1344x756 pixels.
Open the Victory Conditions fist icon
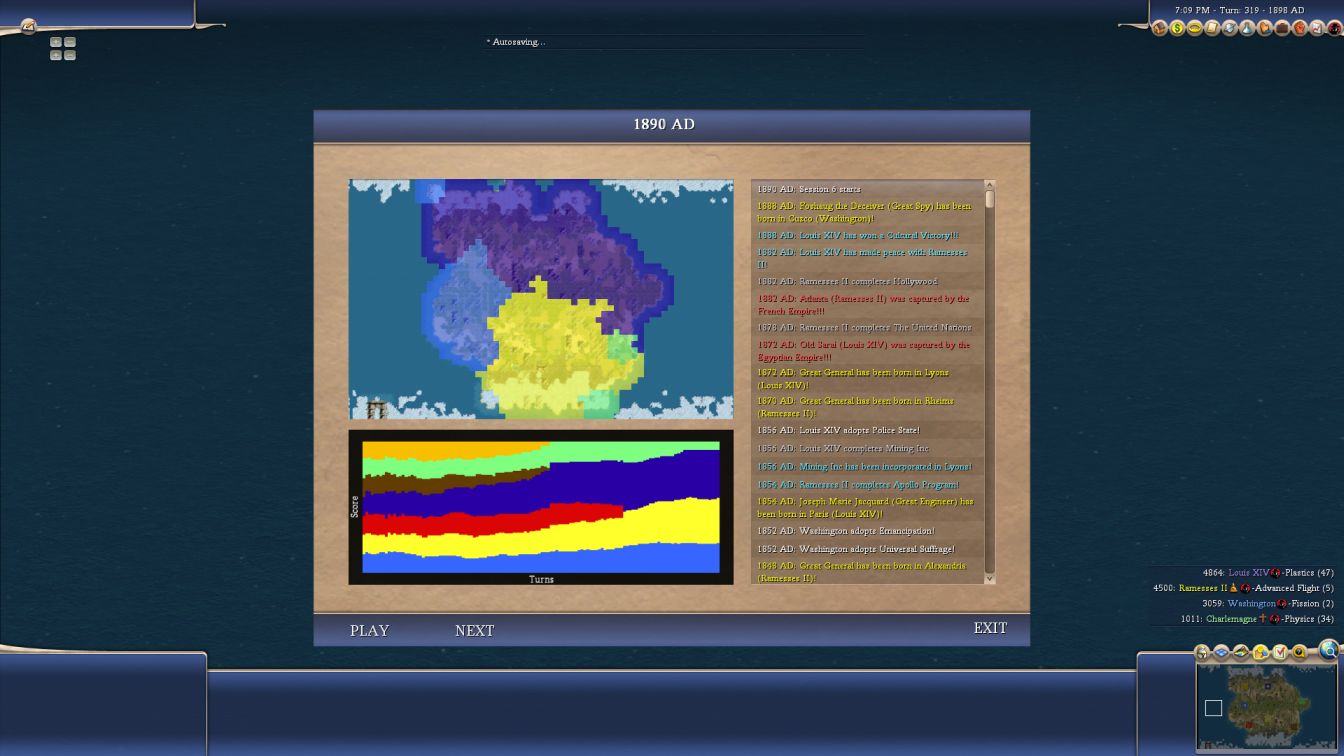pyautogui.click(x=1300, y=28)
